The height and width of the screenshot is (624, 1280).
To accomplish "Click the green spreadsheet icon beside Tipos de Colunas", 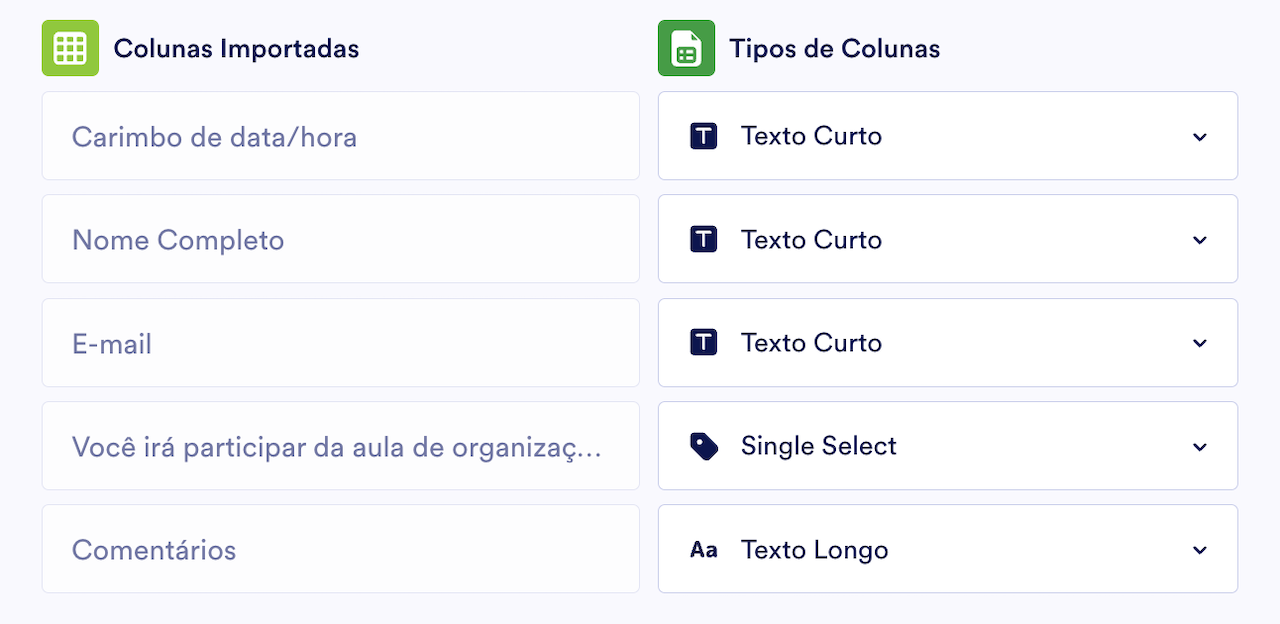I will click(x=686, y=47).
